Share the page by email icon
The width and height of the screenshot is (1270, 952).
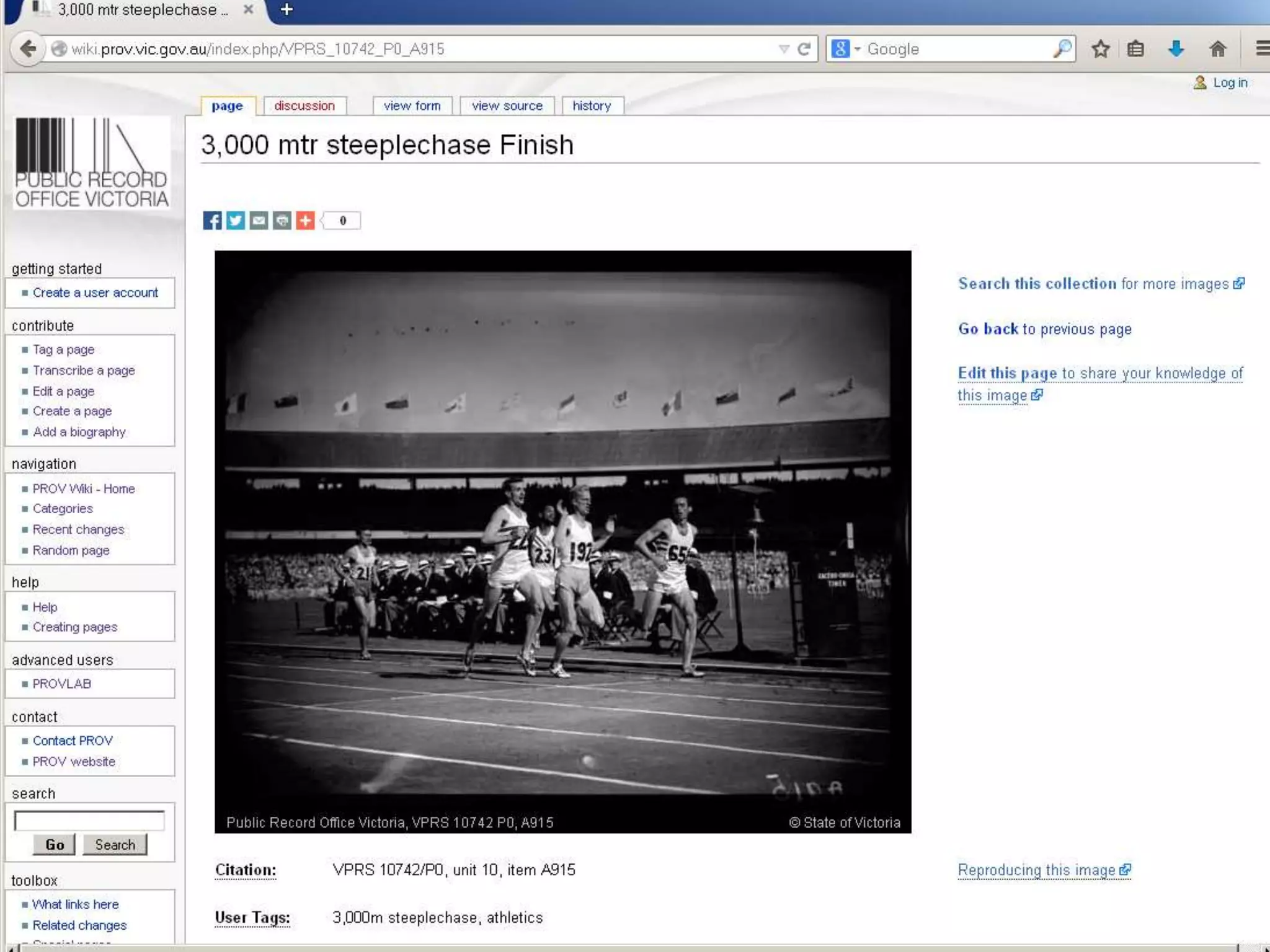point(259,221)
